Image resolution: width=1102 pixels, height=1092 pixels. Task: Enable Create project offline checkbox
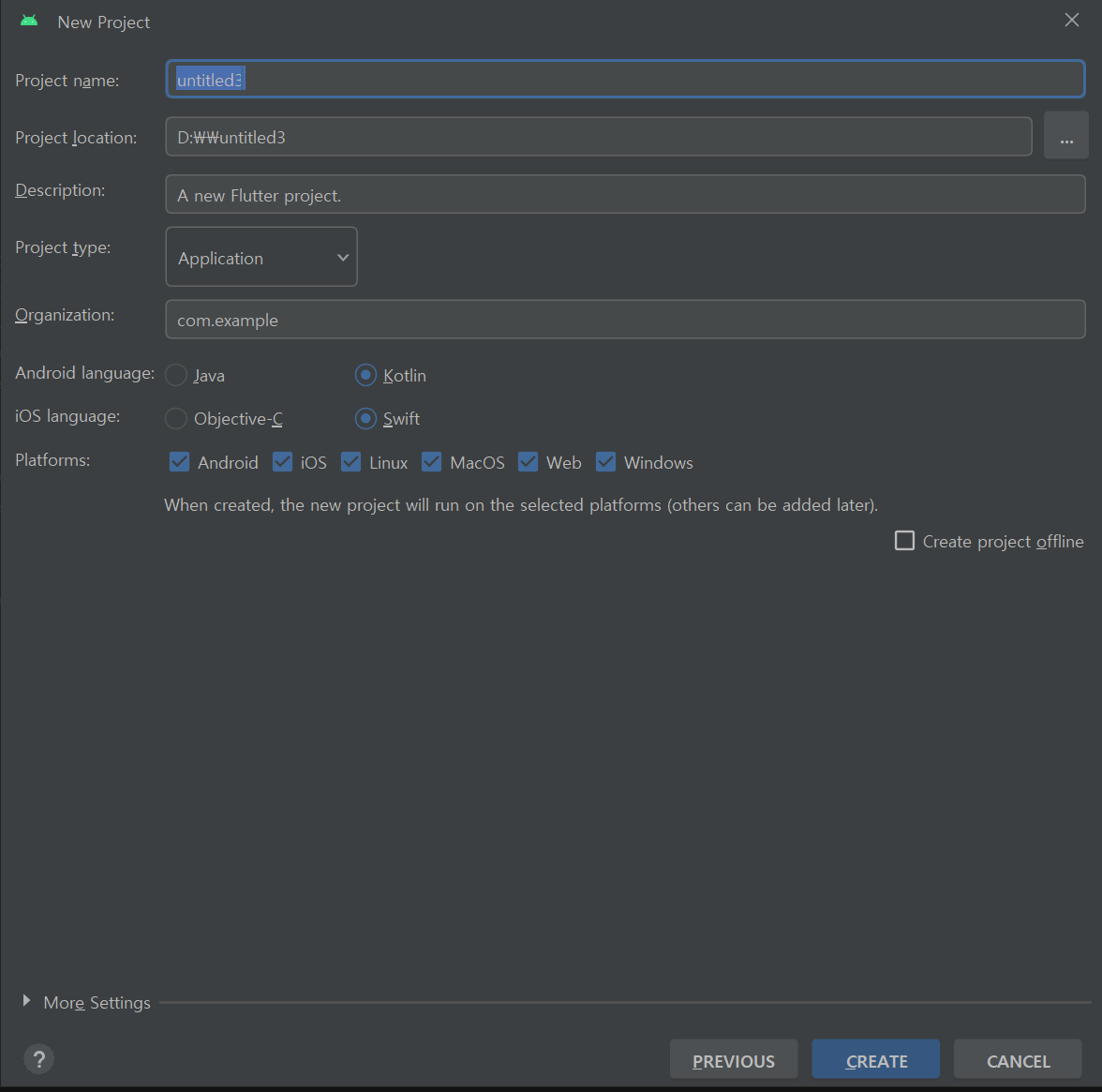[x=904, y=541]
